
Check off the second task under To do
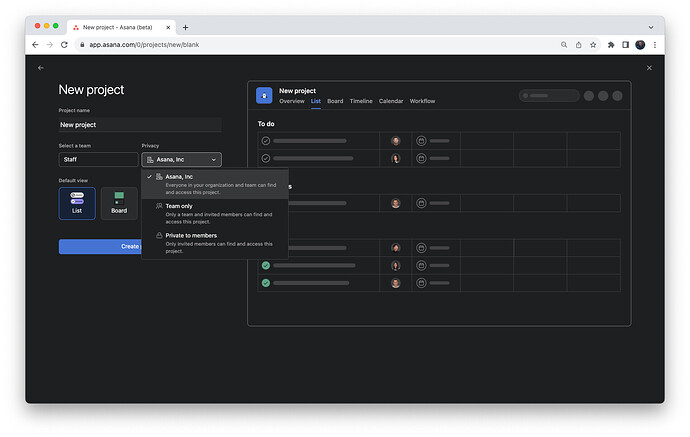(266, 158)
